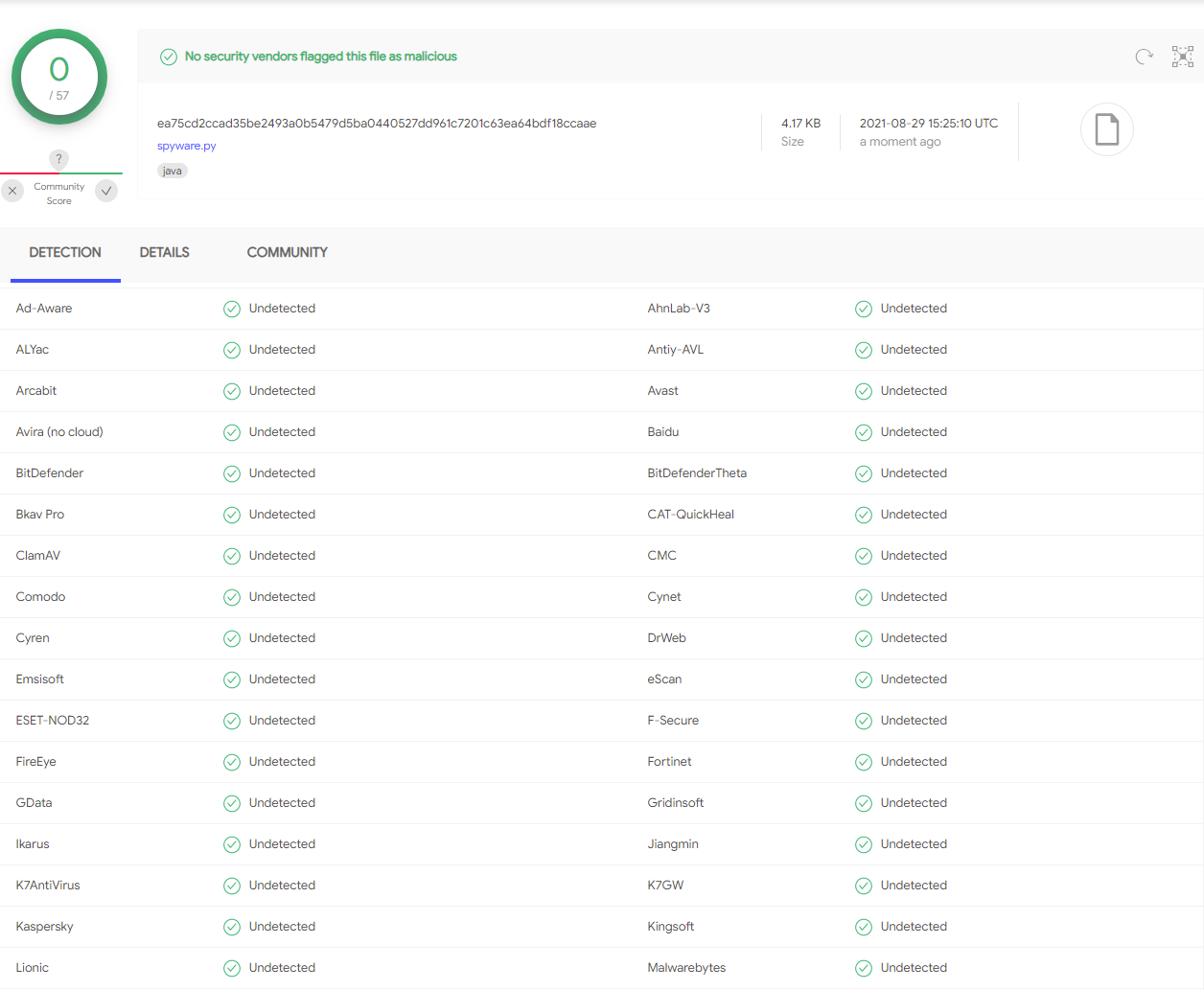Click ClamAV undetected check icon

click(232, 556)
